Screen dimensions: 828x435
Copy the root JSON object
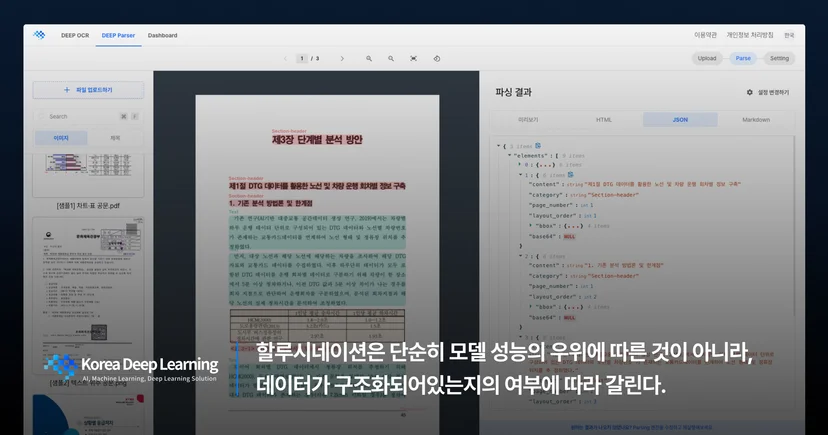tap(538, 146)
